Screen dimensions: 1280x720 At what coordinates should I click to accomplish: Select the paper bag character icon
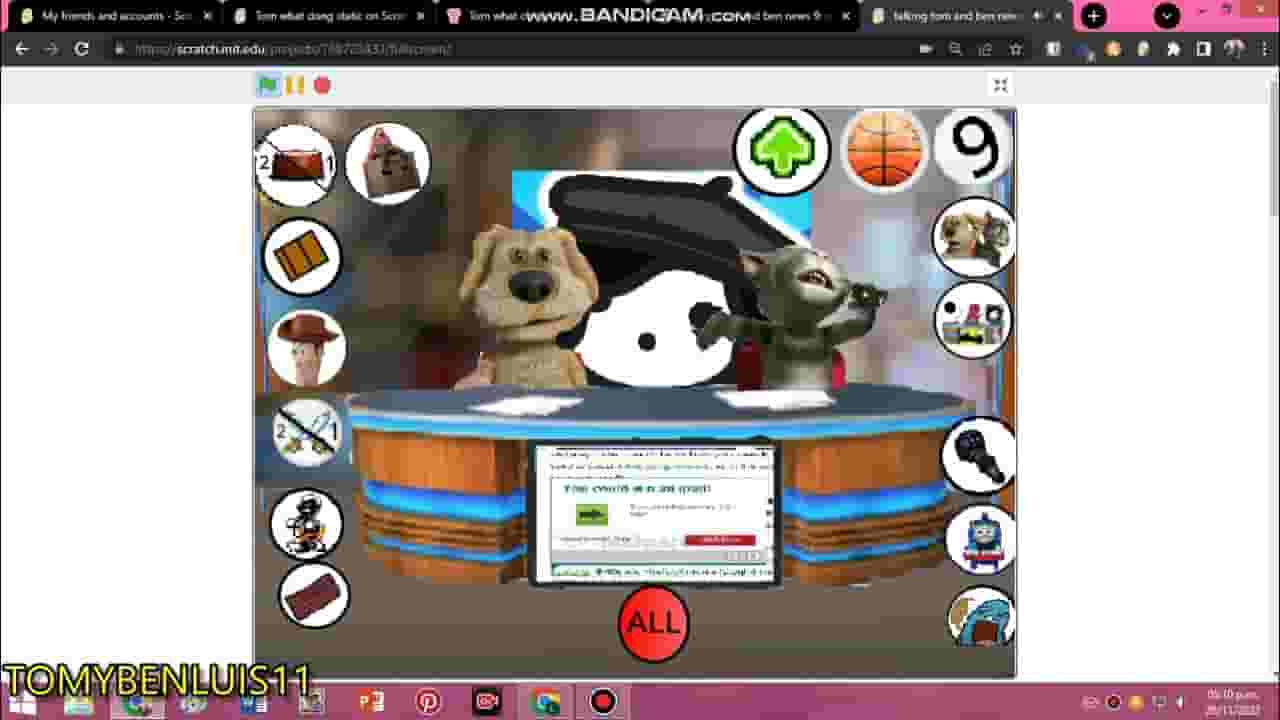[388, 163]
